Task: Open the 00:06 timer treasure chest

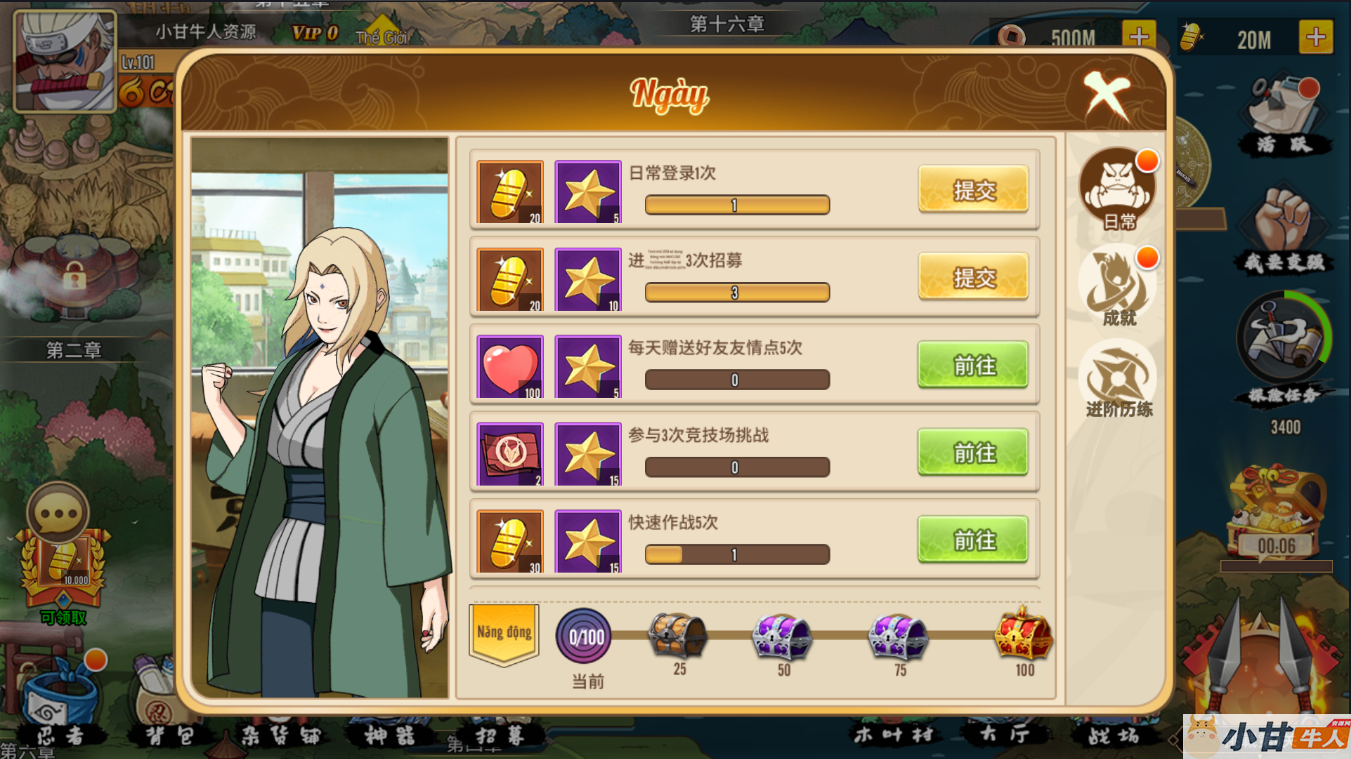Action: 1277,512
